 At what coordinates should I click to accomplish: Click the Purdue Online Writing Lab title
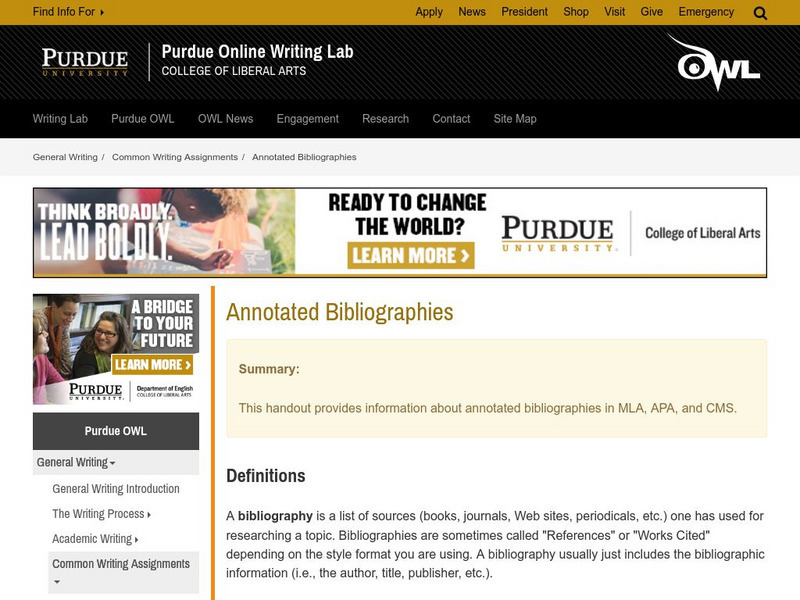[257, 52]
